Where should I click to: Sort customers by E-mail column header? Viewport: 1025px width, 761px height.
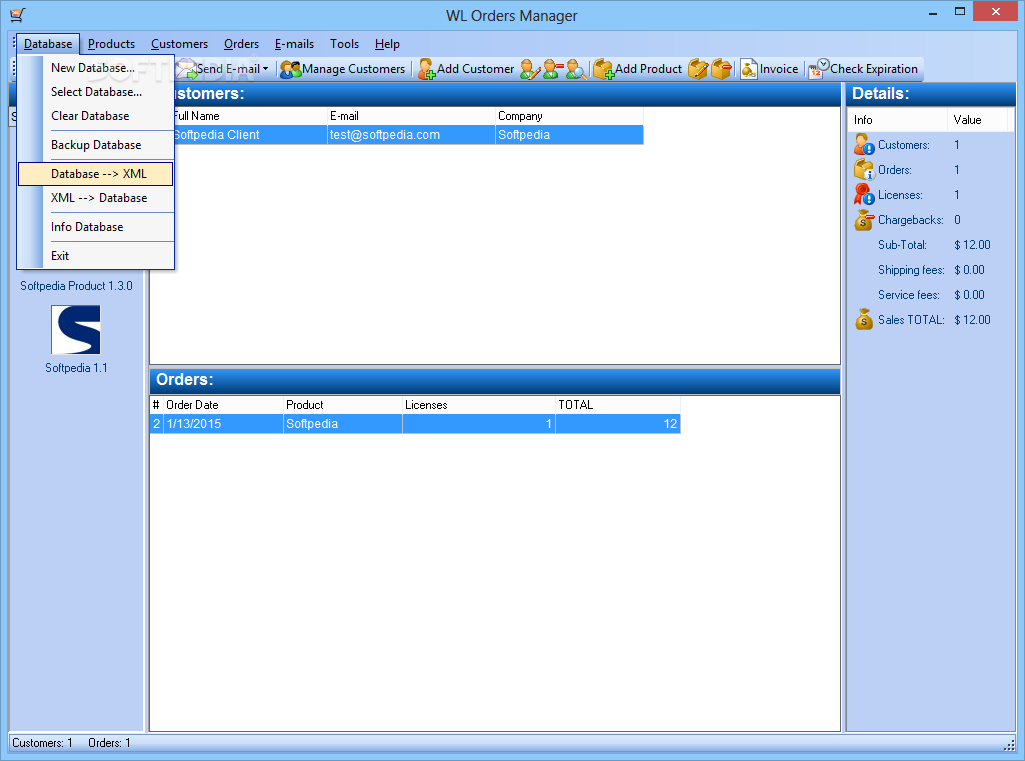coord(411,116)
